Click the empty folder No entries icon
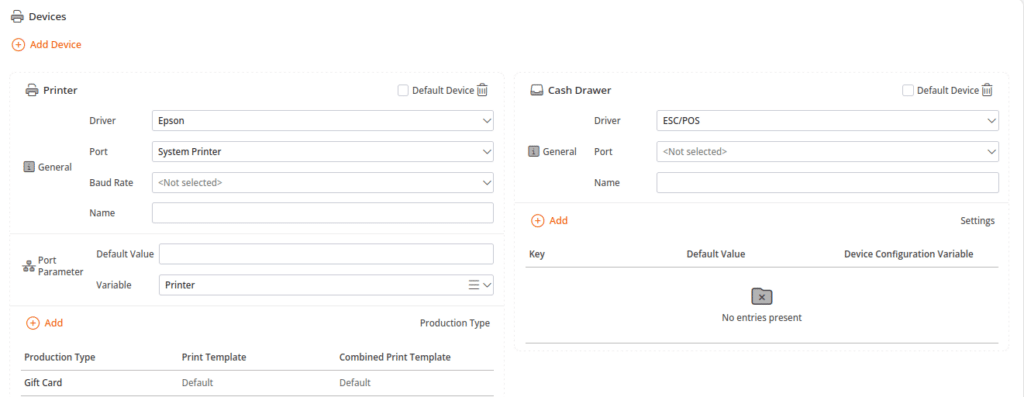The width and height of the screenshot is (1024, 397). pos(761,296)
